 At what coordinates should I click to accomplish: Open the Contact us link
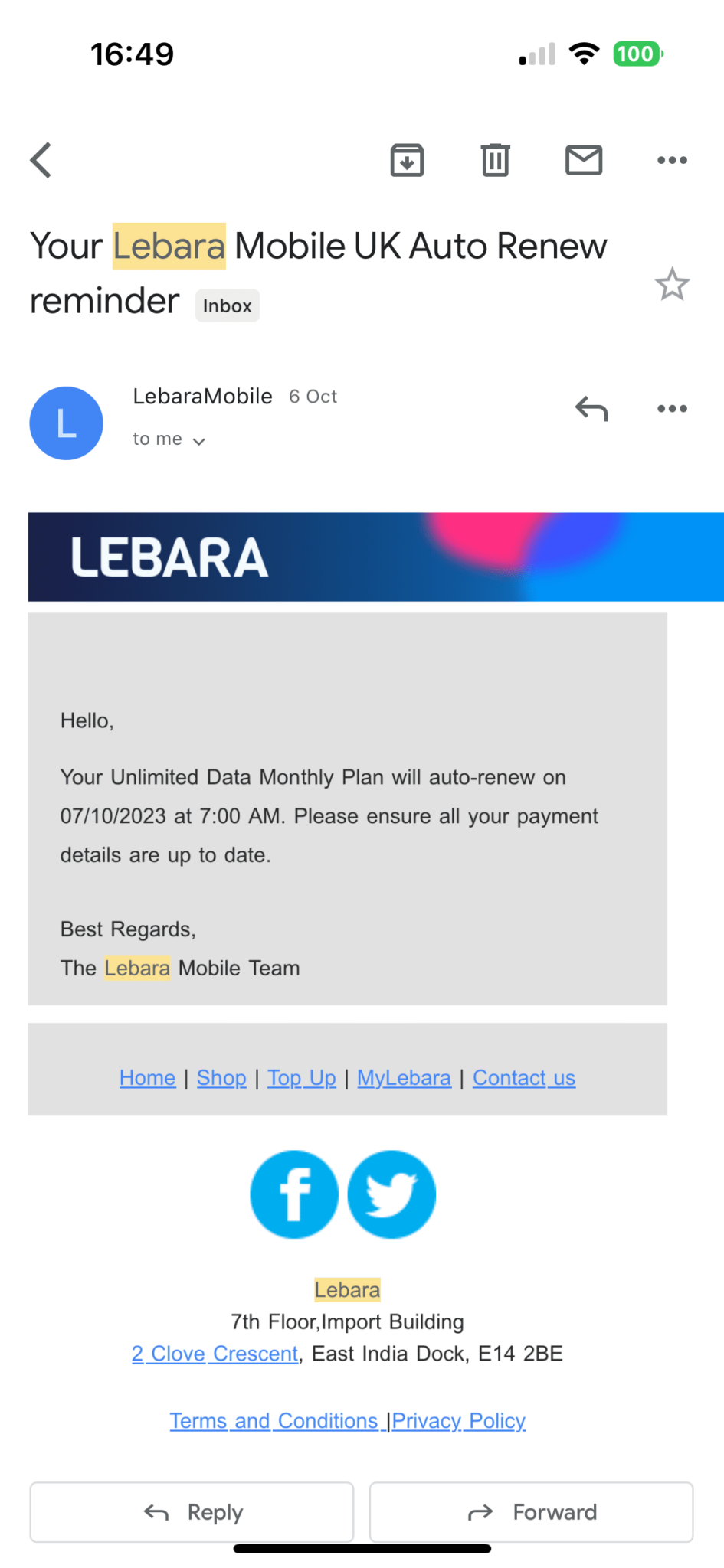(x=524, y=1077)
